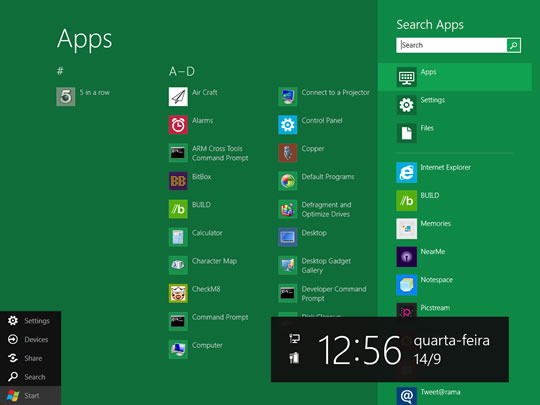540x405 pixels.
Task: Open the Desktop icon
Action: tap(288, 237)
